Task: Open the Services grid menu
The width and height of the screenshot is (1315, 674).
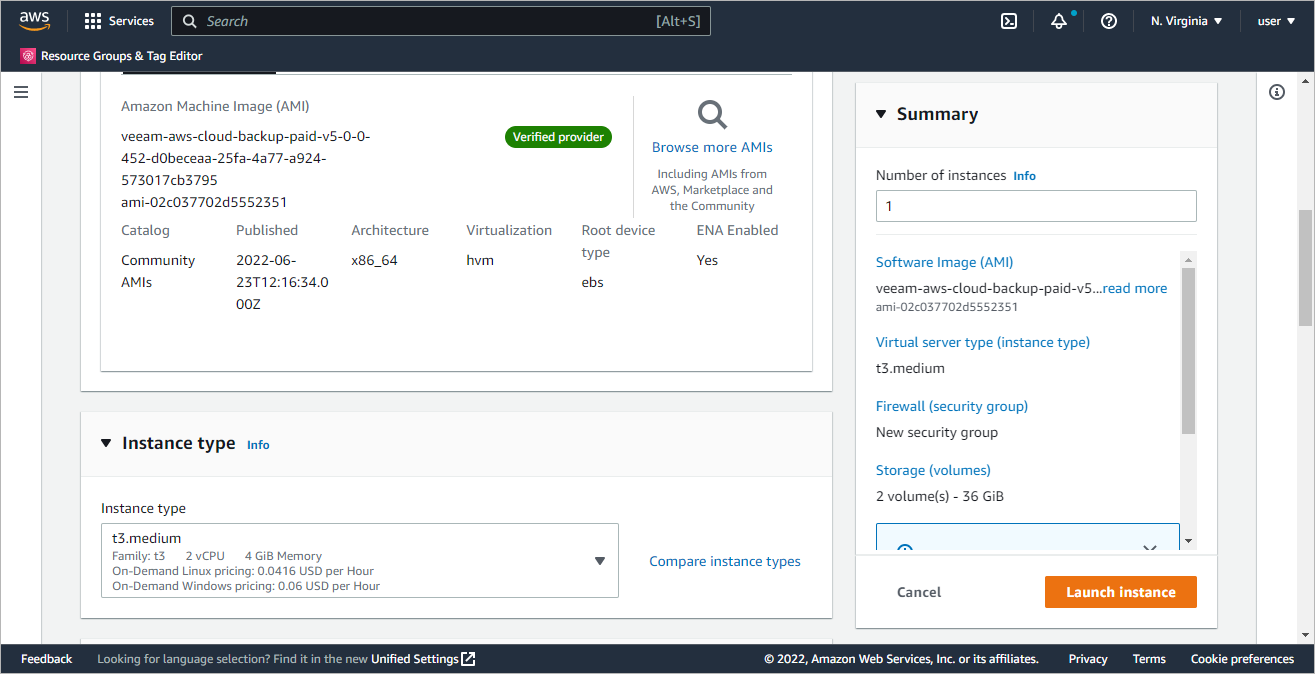Action: point(93,21)
